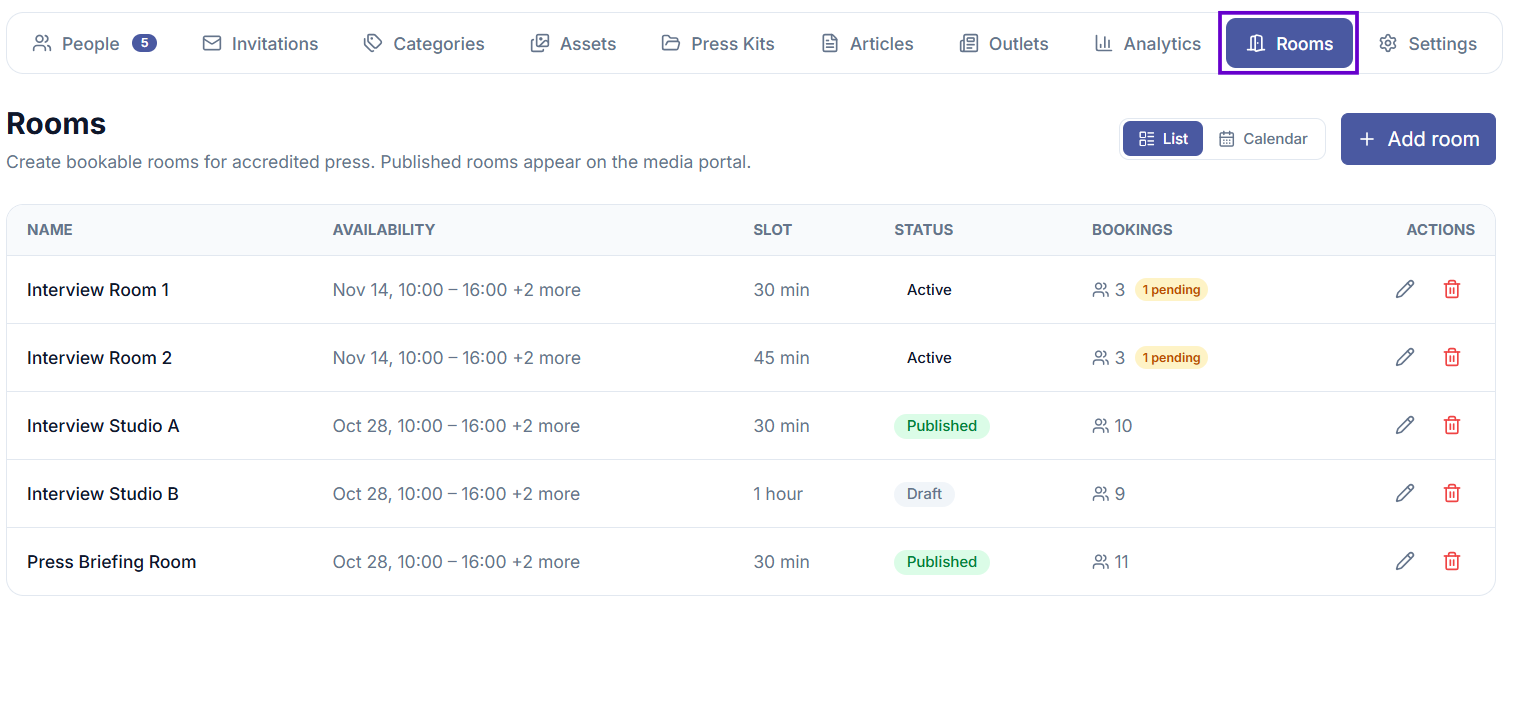
Task: Open the People tab
Action: [x=94, y=43]
